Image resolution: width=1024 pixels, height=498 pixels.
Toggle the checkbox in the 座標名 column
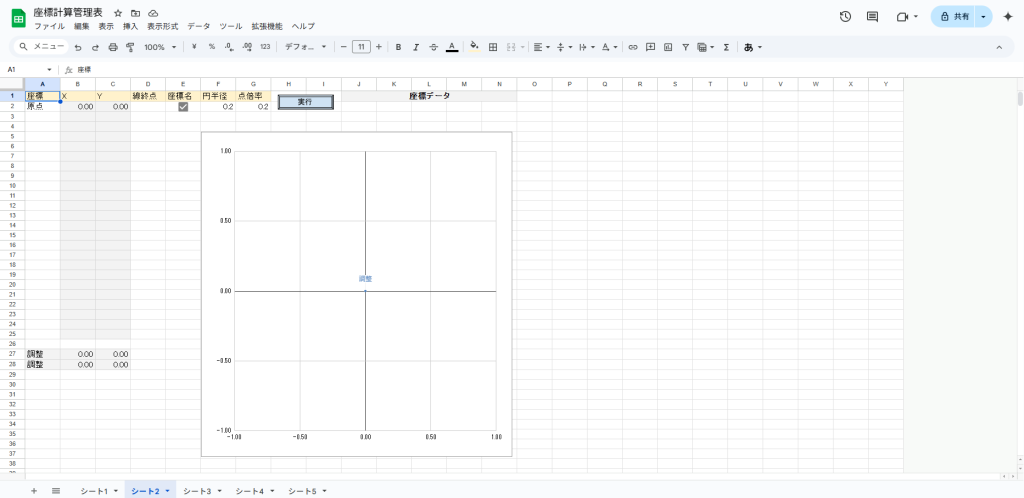point(184,106)
